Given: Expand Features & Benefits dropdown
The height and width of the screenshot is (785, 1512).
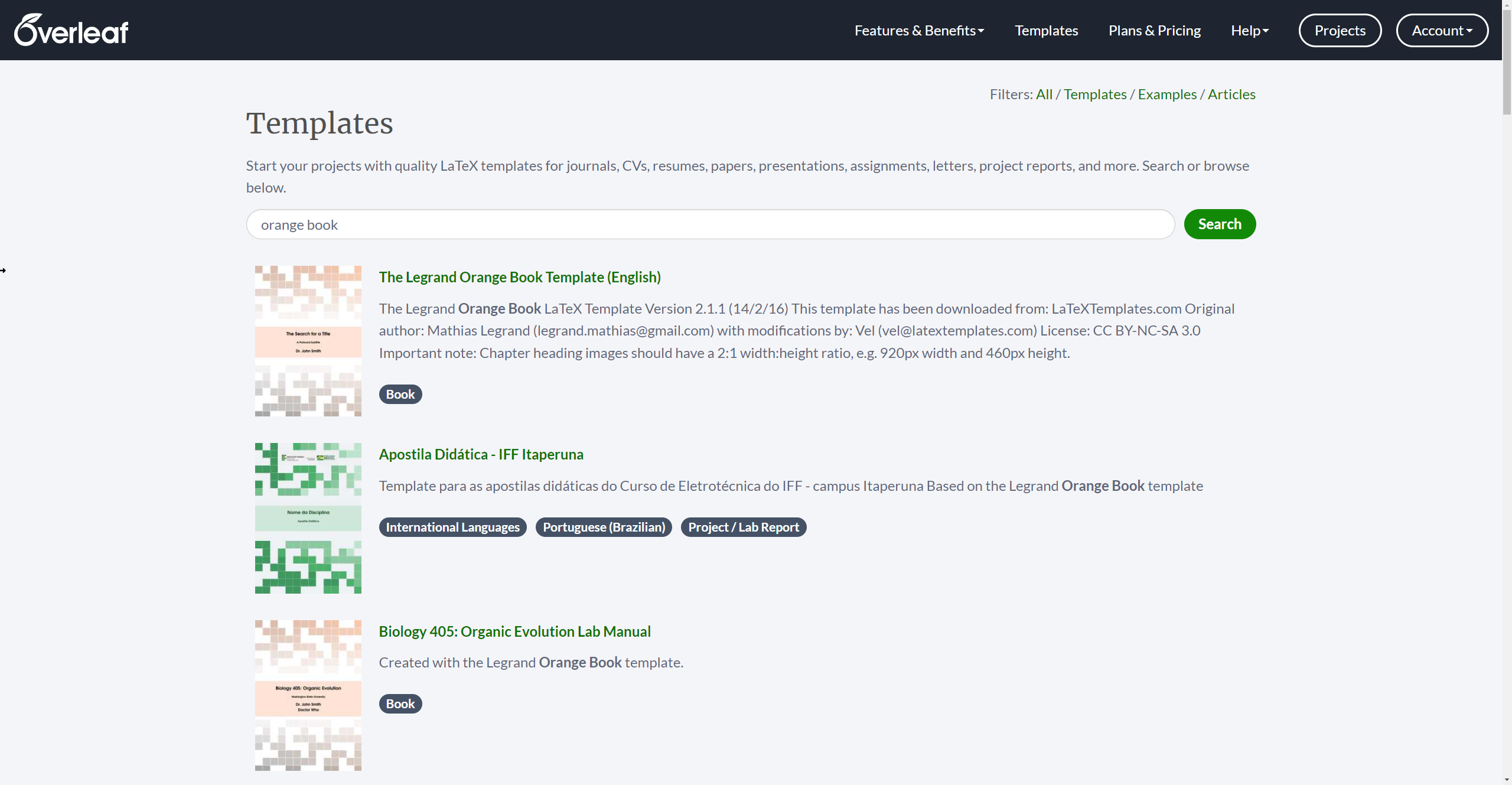Looking at the screenshot, I should 919,30.
